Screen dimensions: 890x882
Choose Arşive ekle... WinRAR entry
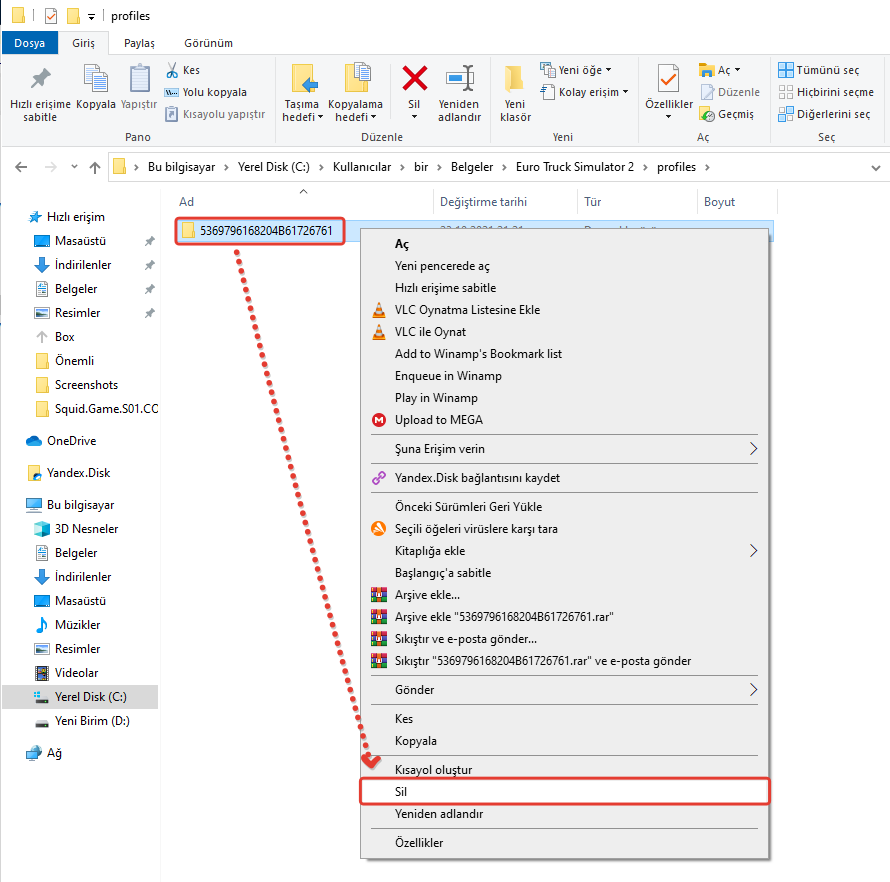tap(565, 595)
